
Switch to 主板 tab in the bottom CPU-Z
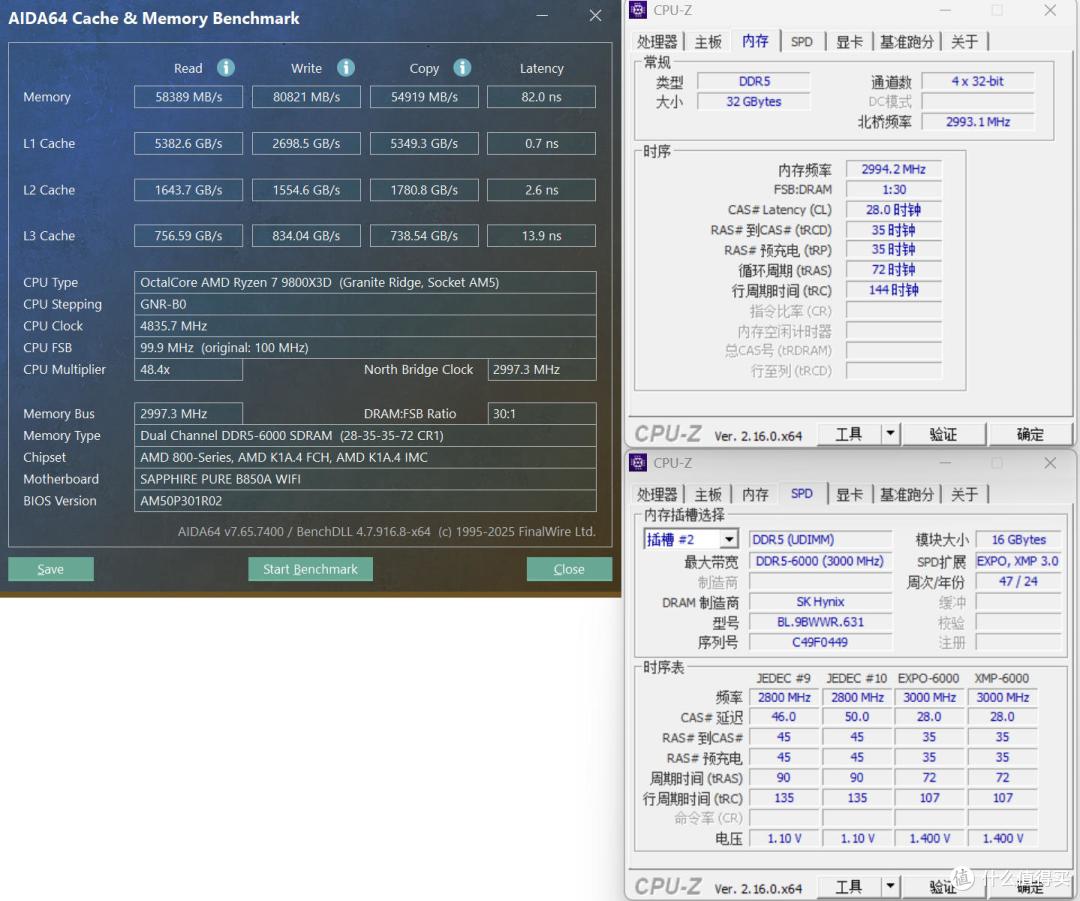click(x=708, y=494)
